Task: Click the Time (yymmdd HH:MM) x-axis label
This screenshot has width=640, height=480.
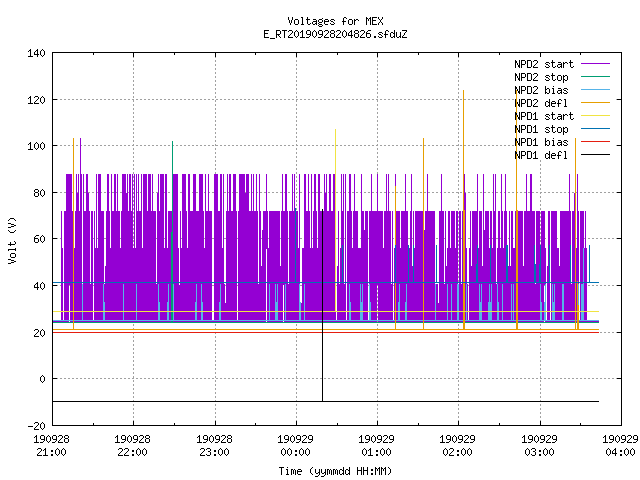Action: point(335,471)
